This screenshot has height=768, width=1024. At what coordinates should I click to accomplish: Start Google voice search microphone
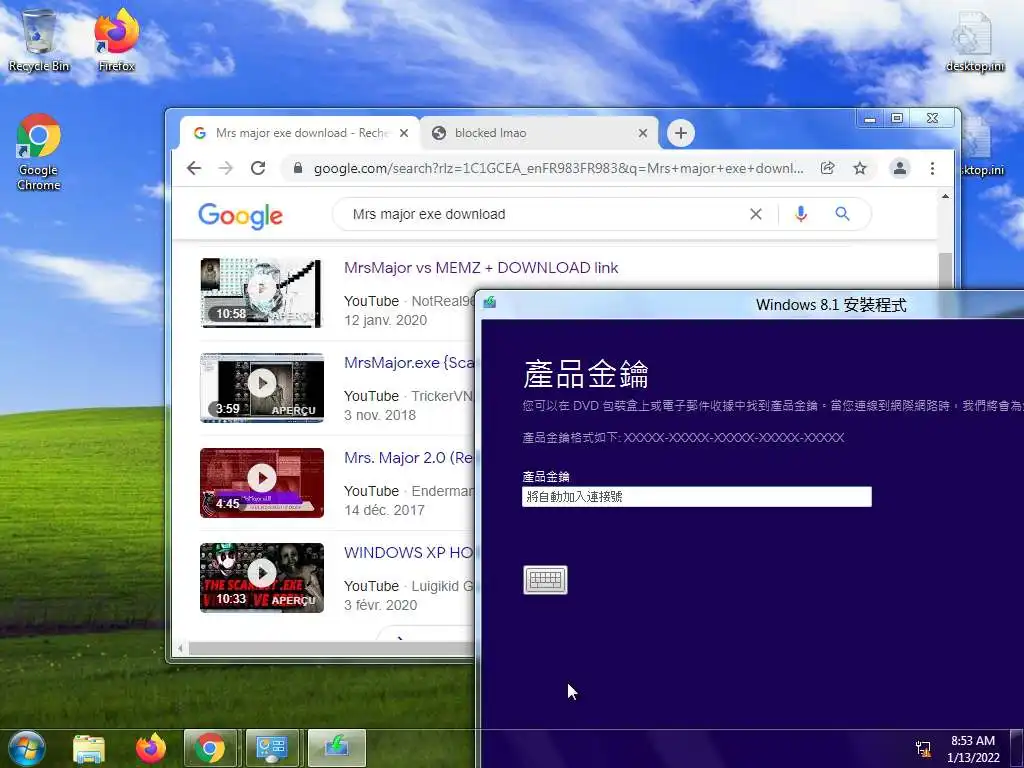tap(801, 214)
